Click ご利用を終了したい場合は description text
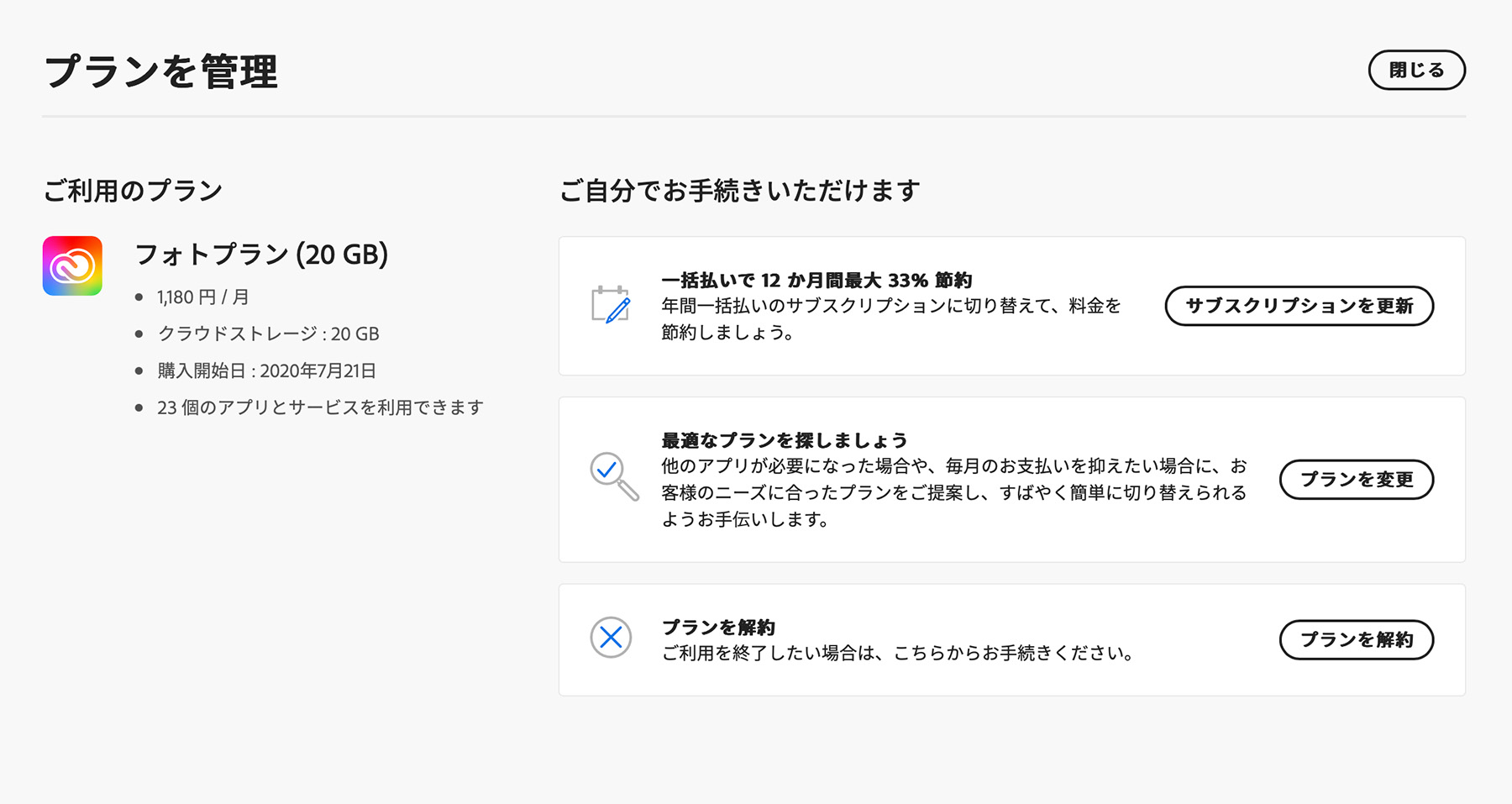 pos(897,654)
